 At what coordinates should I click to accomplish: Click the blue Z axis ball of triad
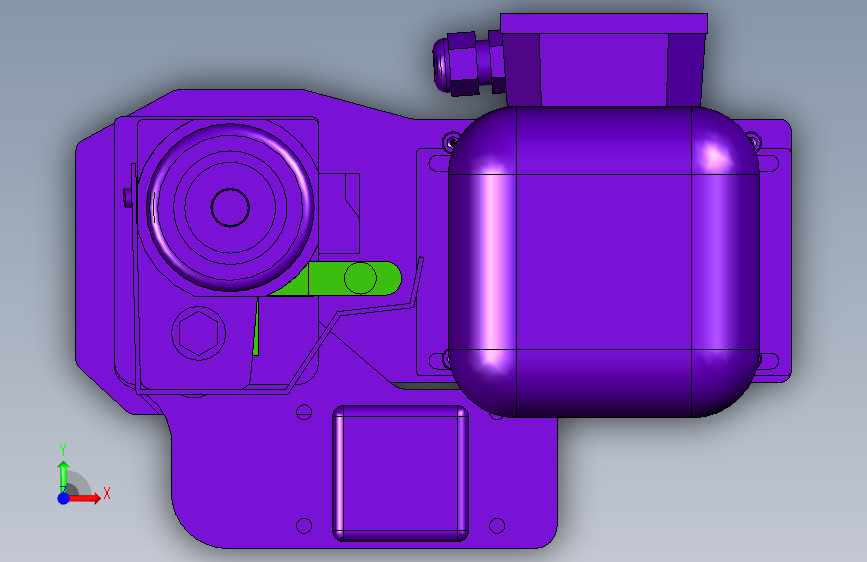63,498
